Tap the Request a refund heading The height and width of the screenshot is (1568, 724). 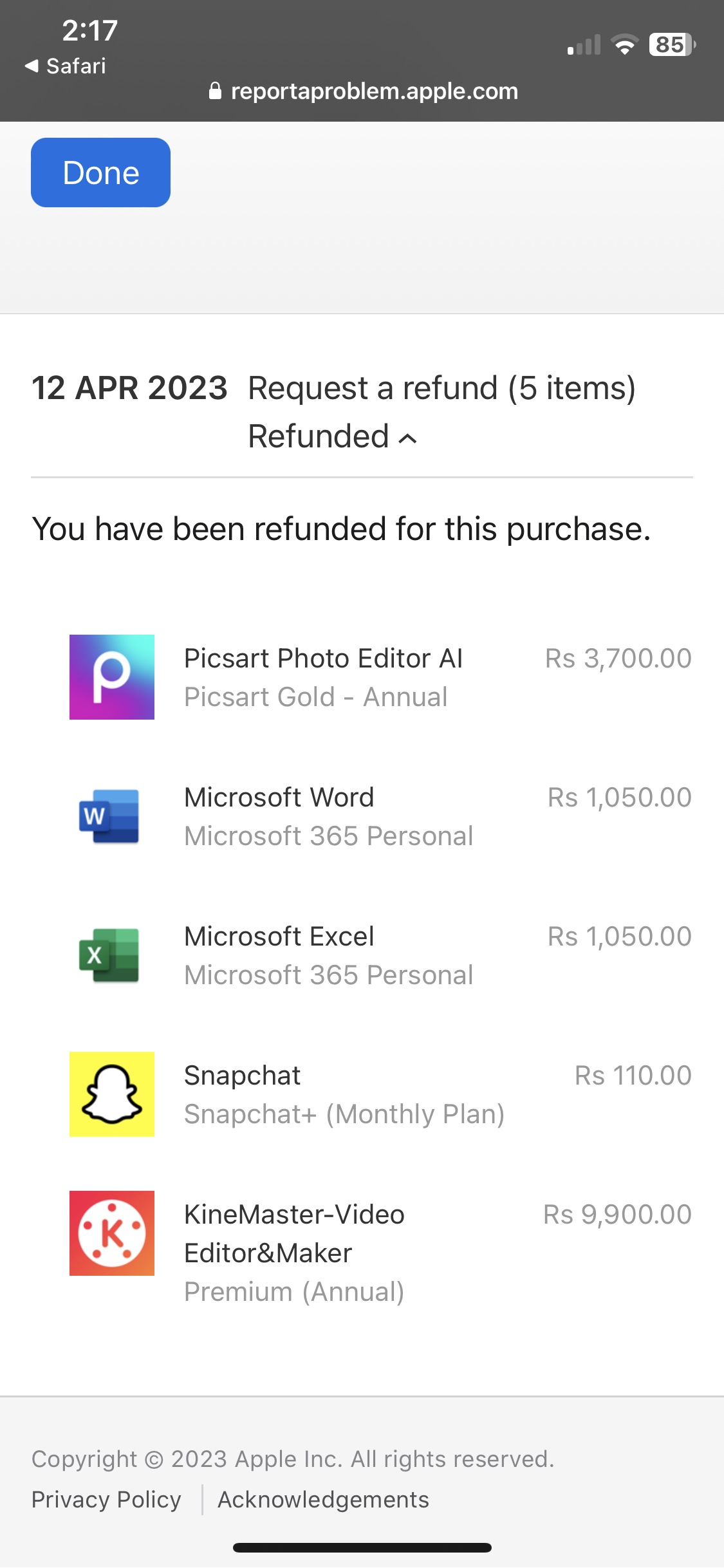click(x=441, y=388)
